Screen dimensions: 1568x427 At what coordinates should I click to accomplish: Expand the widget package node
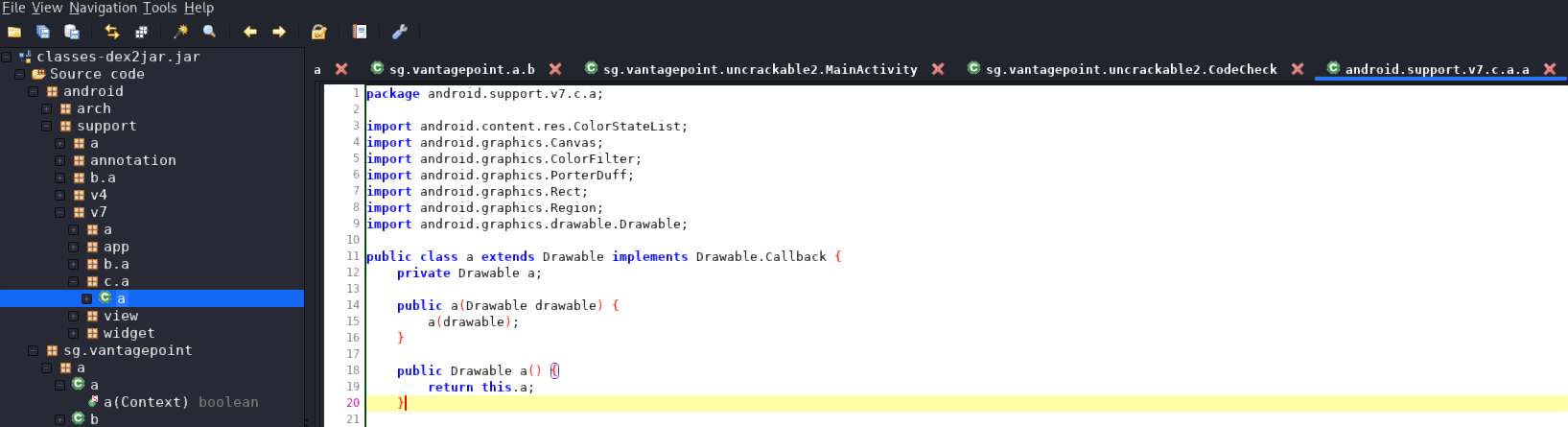point(74,334)
